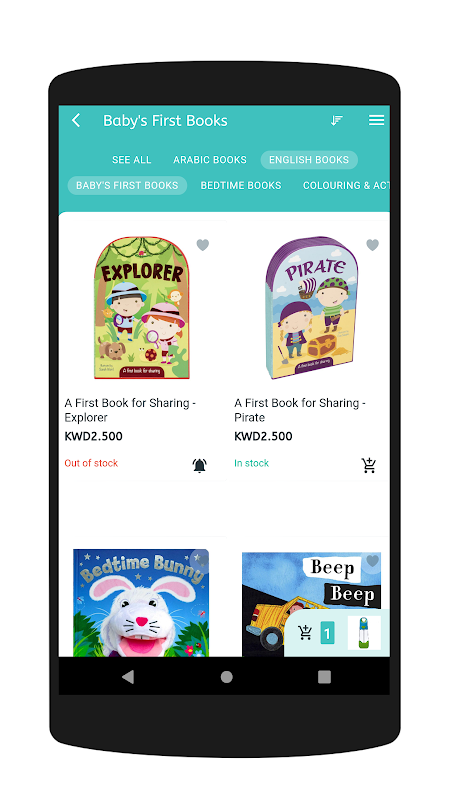
Task: Favorite the Explorer book with the heart
Action: 203,245
